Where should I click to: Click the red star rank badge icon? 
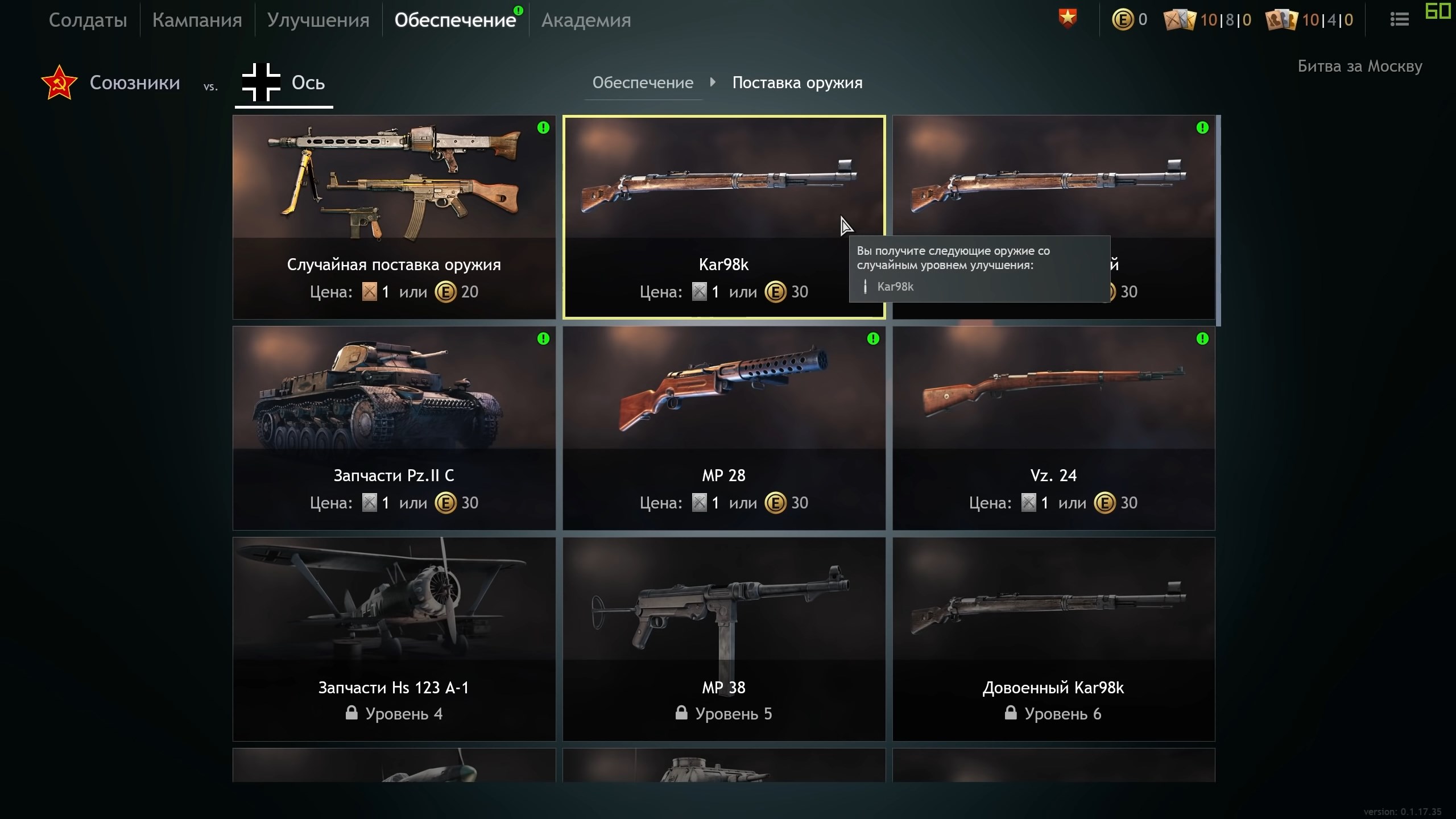pos(1068,19)
